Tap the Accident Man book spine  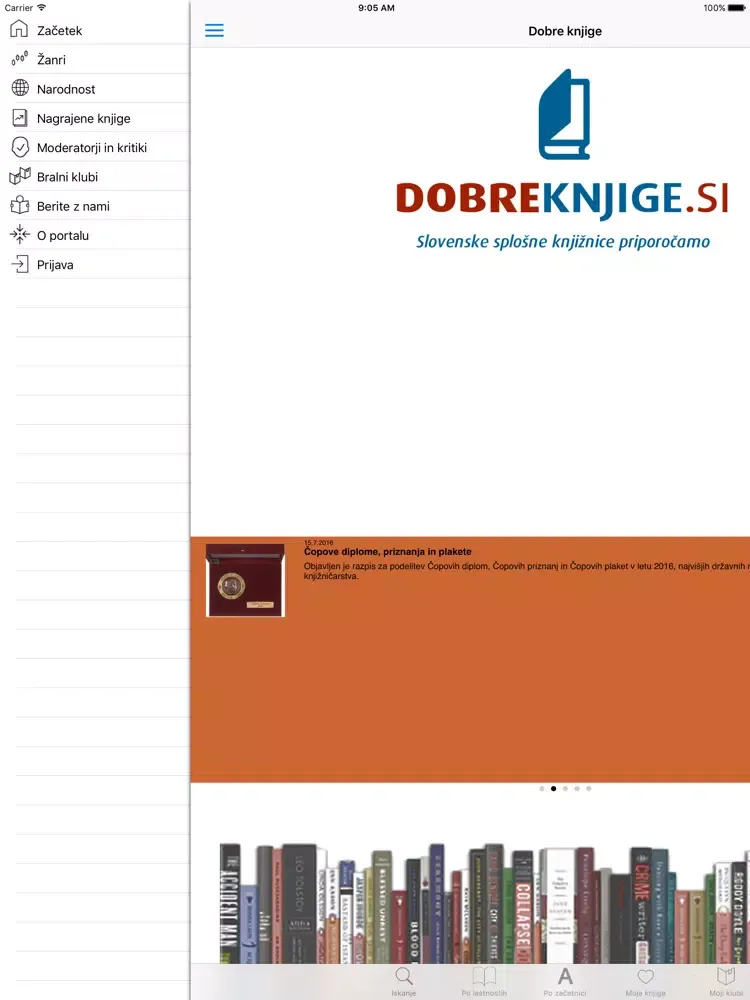[x=230, y=903]
